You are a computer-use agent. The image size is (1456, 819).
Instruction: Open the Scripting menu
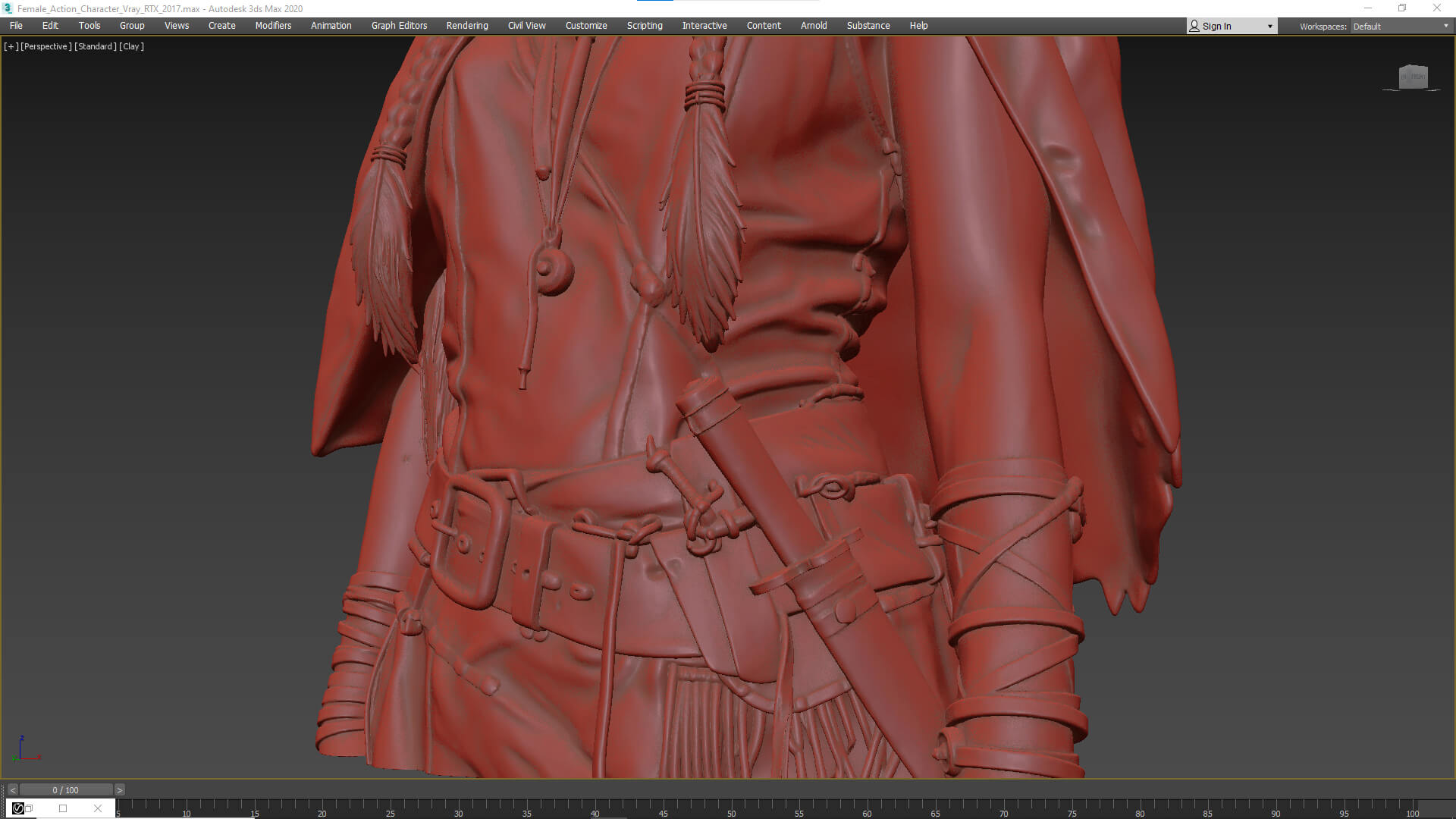(645, 26)
